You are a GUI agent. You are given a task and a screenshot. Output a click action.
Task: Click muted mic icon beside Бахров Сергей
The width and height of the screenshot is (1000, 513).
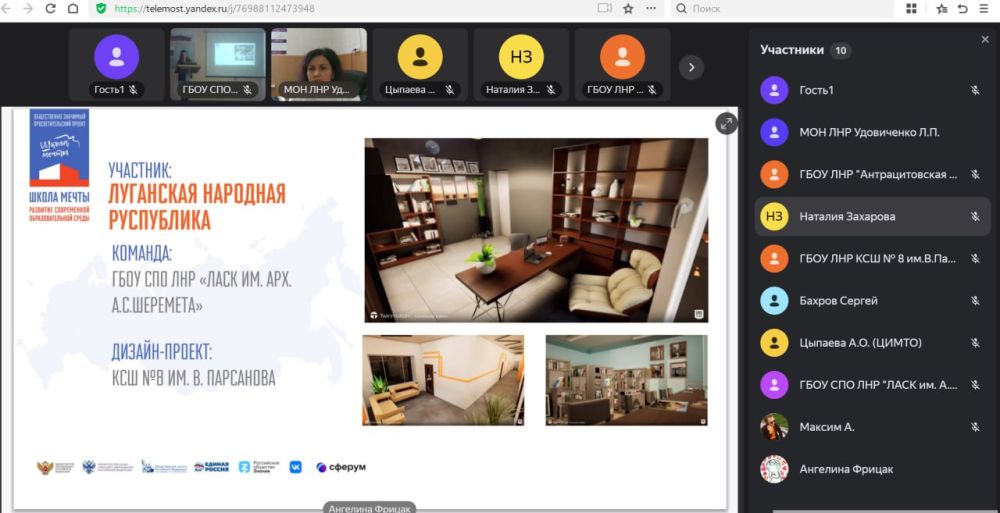[x=975, y=301]
